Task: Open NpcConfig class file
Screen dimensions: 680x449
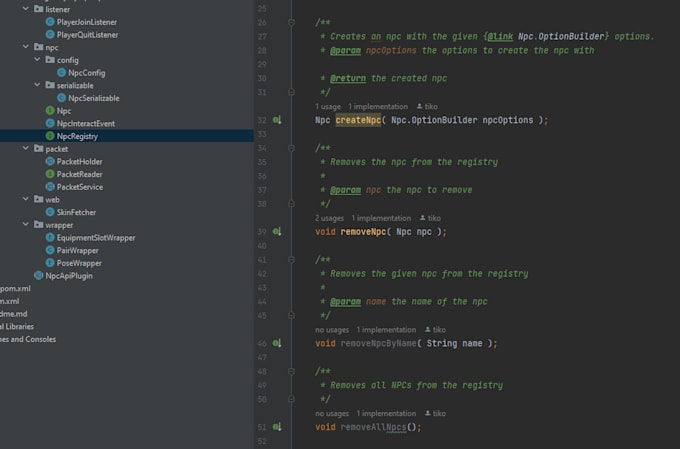Action: click(87, 73)
